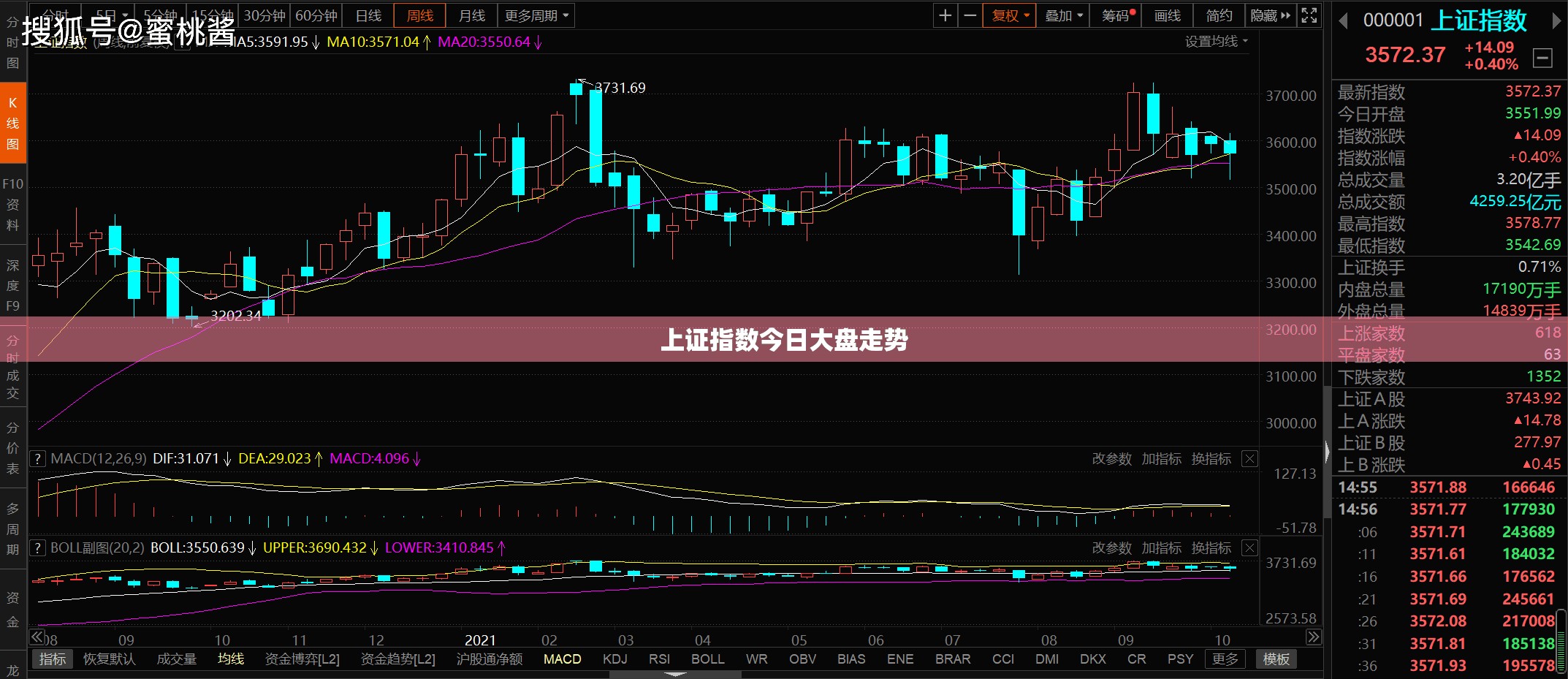1568x679 pixels.
Task: Click the 指标 indicator button
Action: pyautogui.click(x=53, y=659)
